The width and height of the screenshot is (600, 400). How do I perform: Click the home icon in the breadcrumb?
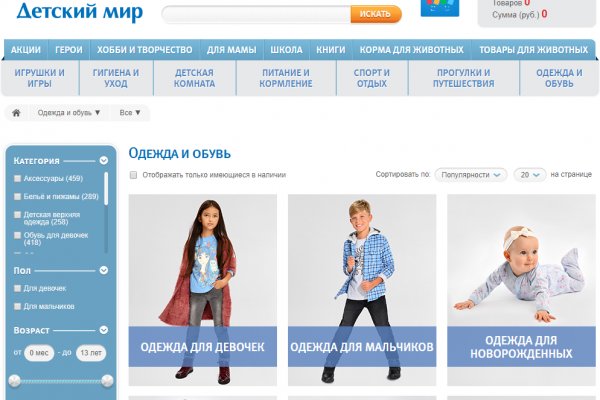(16, 113)
